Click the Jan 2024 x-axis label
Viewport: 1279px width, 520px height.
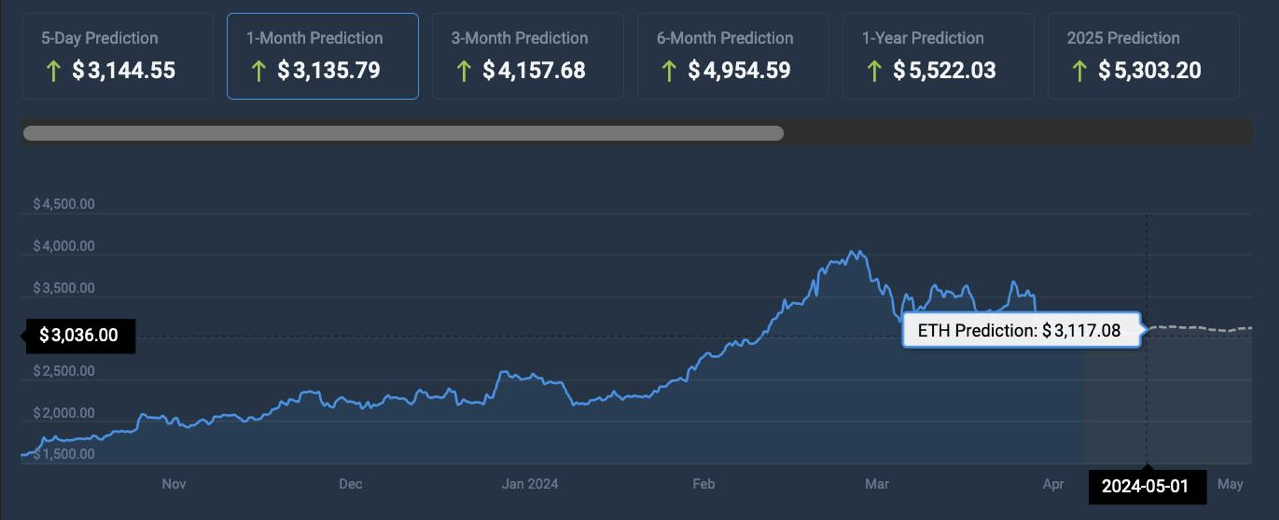coord(529,484)
